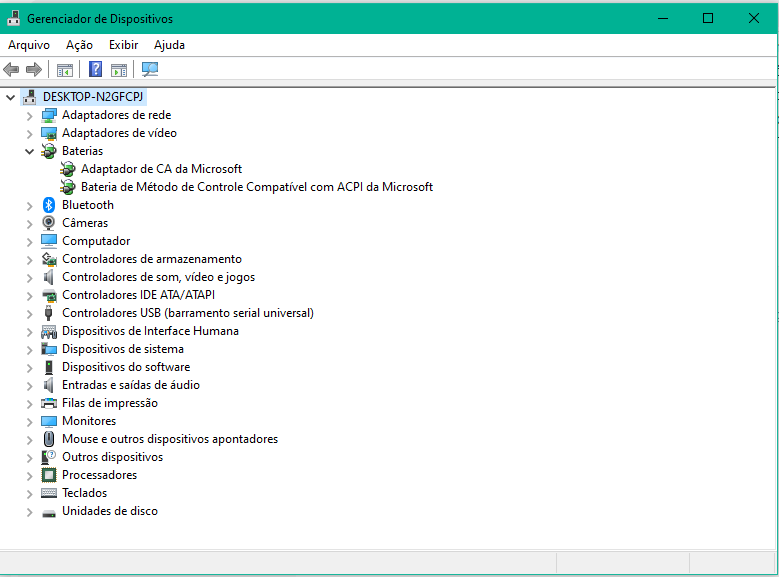The width and height of the screenshot is (779, 577).
Task: Expand Controladores USB chevron
Action: [29, 314]
